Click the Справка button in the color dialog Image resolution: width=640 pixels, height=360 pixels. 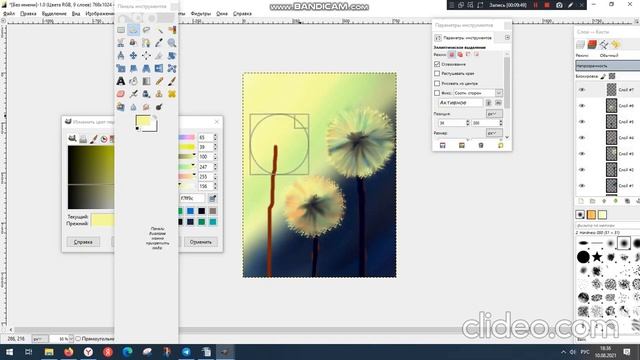tap(83, 242)
